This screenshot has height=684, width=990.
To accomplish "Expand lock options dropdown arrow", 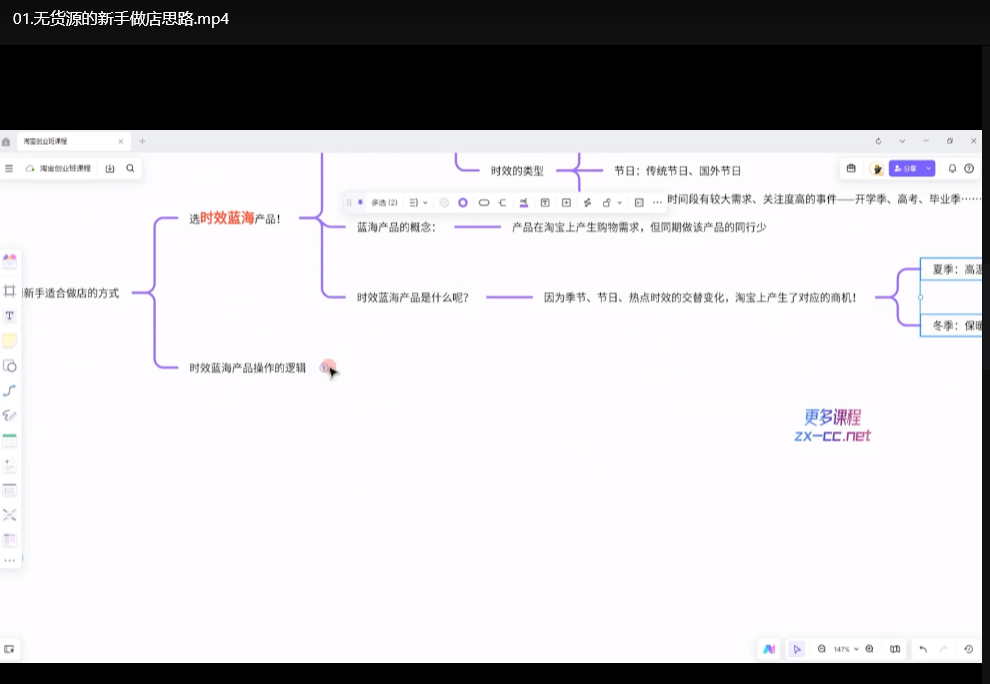I will [x=619, y=203].
